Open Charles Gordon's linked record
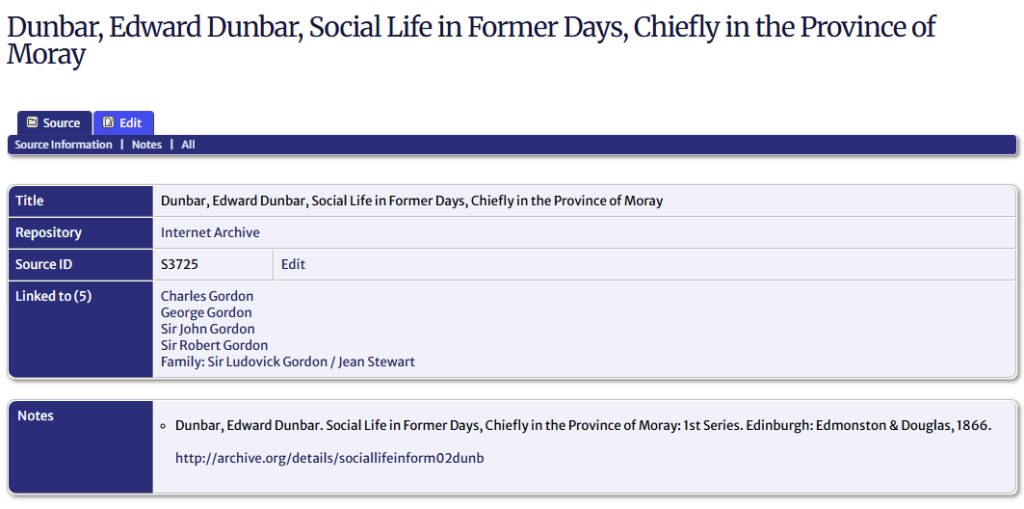Image resolution: width=1024 pixels, height=509 pixels. [x=207, y=296]
